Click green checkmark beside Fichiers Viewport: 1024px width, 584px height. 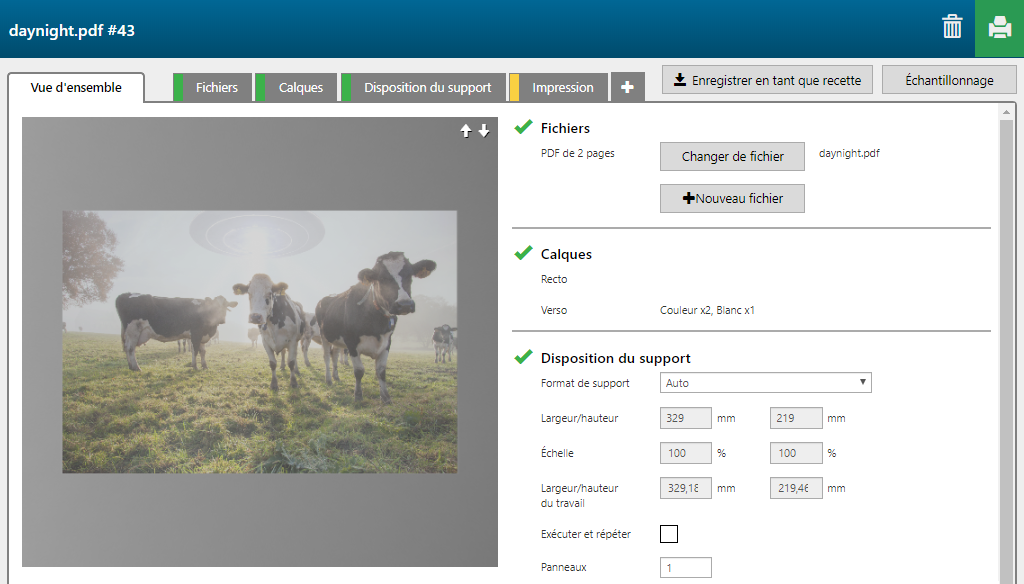click(x=524, y=127)
